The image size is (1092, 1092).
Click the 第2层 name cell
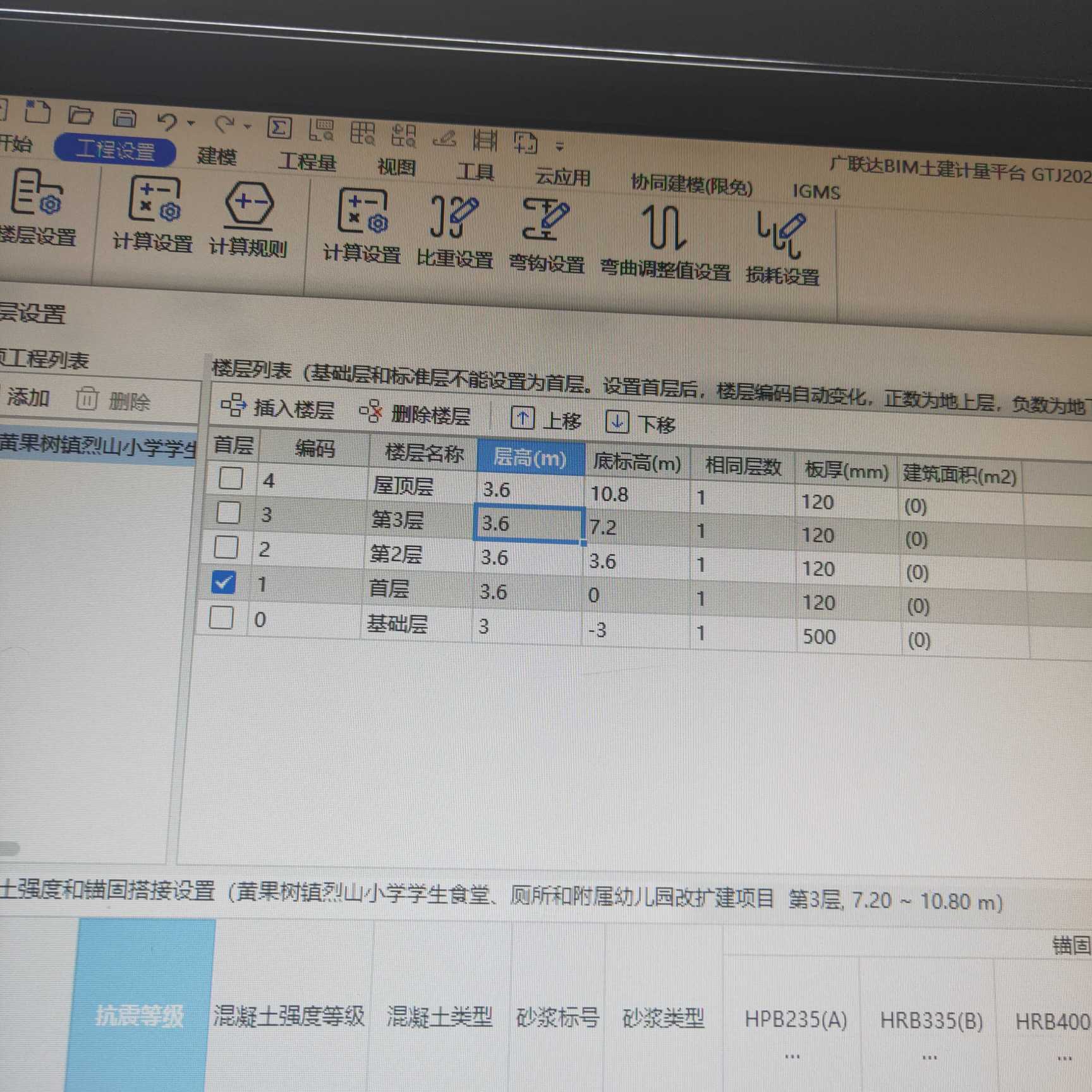pyautogui.click(x=418, y=554)
